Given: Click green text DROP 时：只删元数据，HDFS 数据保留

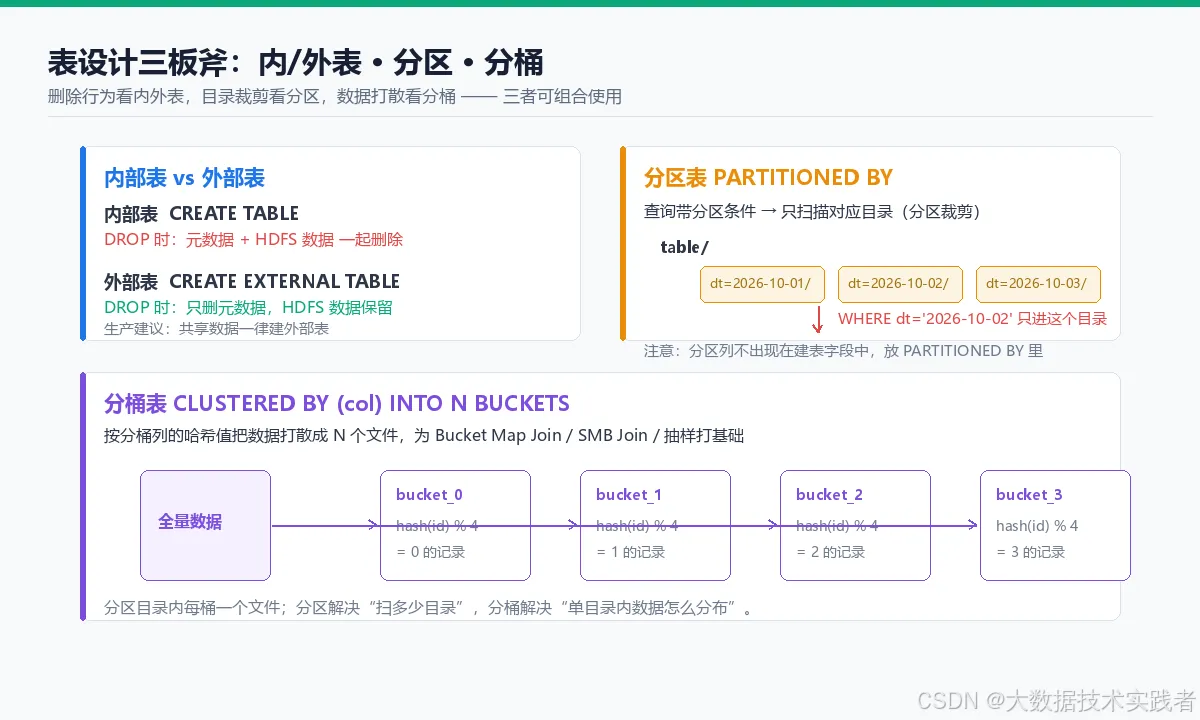Looking at the screenshot, I should pyautogui.click(x=249, y=308).
